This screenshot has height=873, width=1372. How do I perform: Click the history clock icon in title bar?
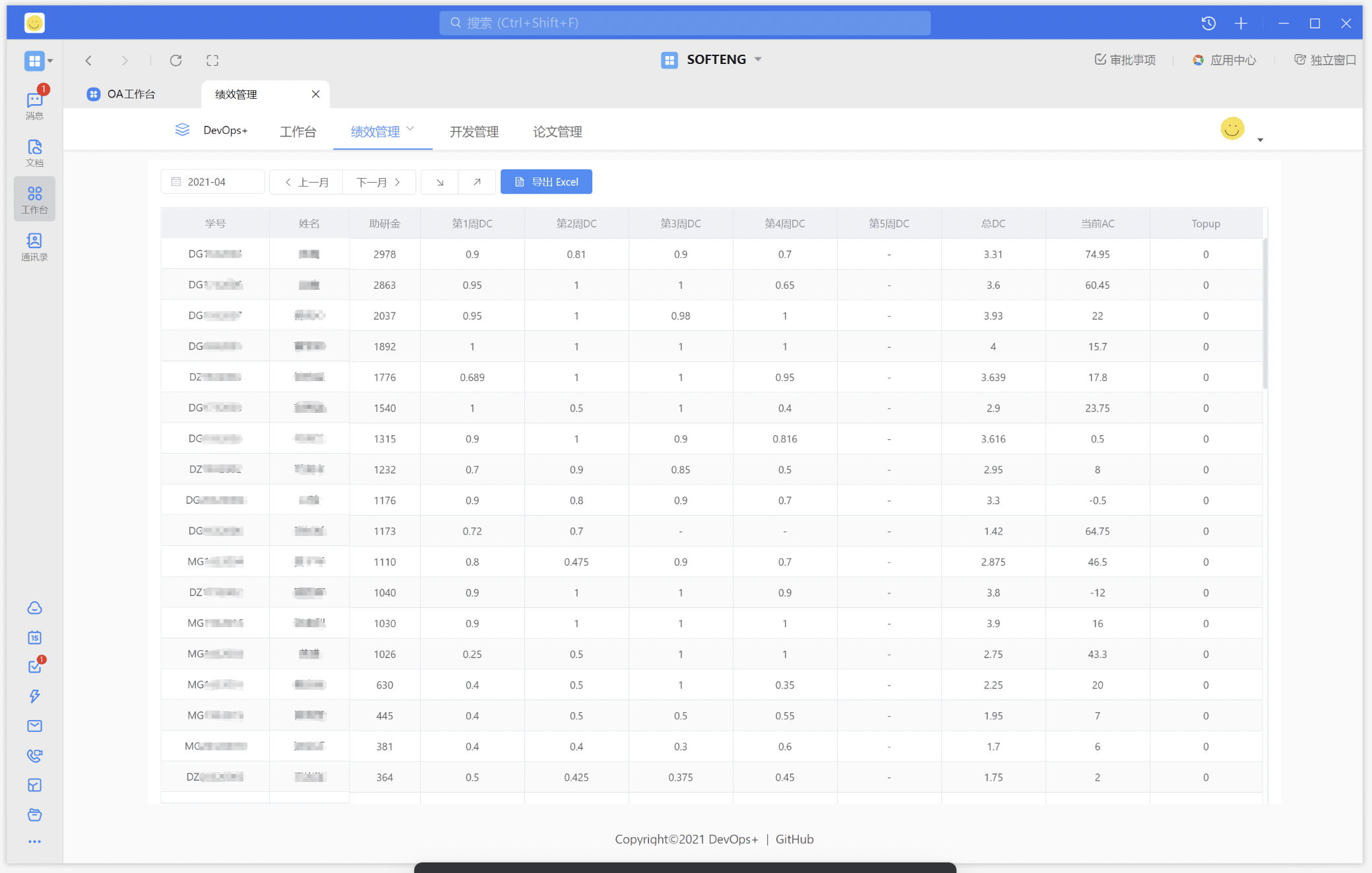pyautogui.click(x=1208, y=23)
